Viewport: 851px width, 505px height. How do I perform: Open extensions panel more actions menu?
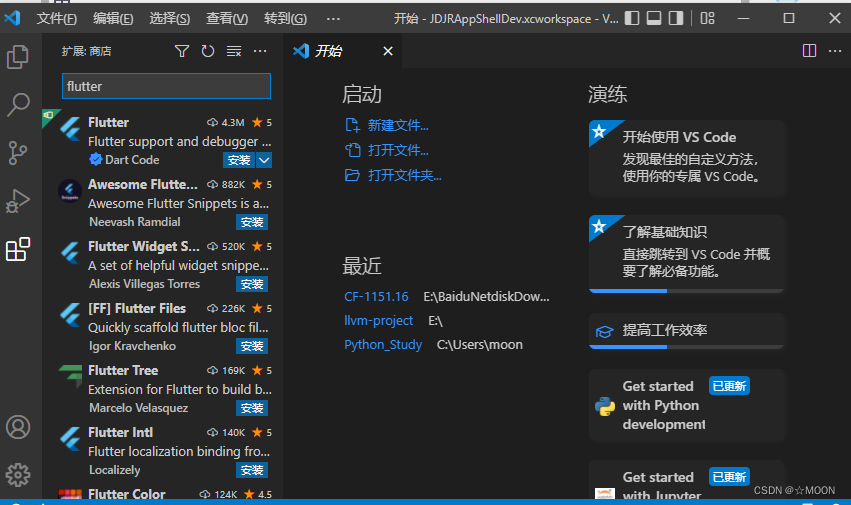coord(260,51)
